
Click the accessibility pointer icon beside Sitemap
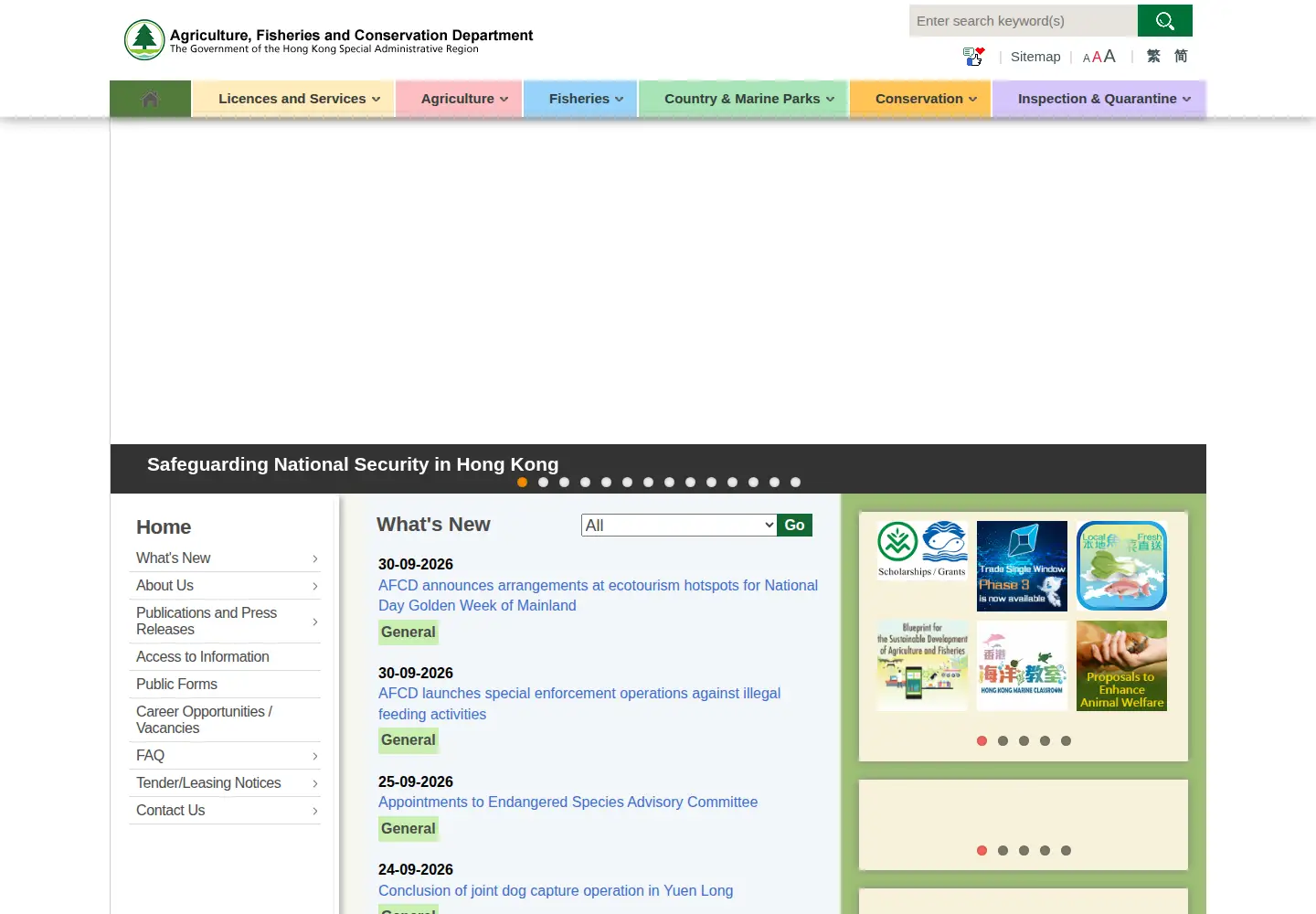(973, 57)
